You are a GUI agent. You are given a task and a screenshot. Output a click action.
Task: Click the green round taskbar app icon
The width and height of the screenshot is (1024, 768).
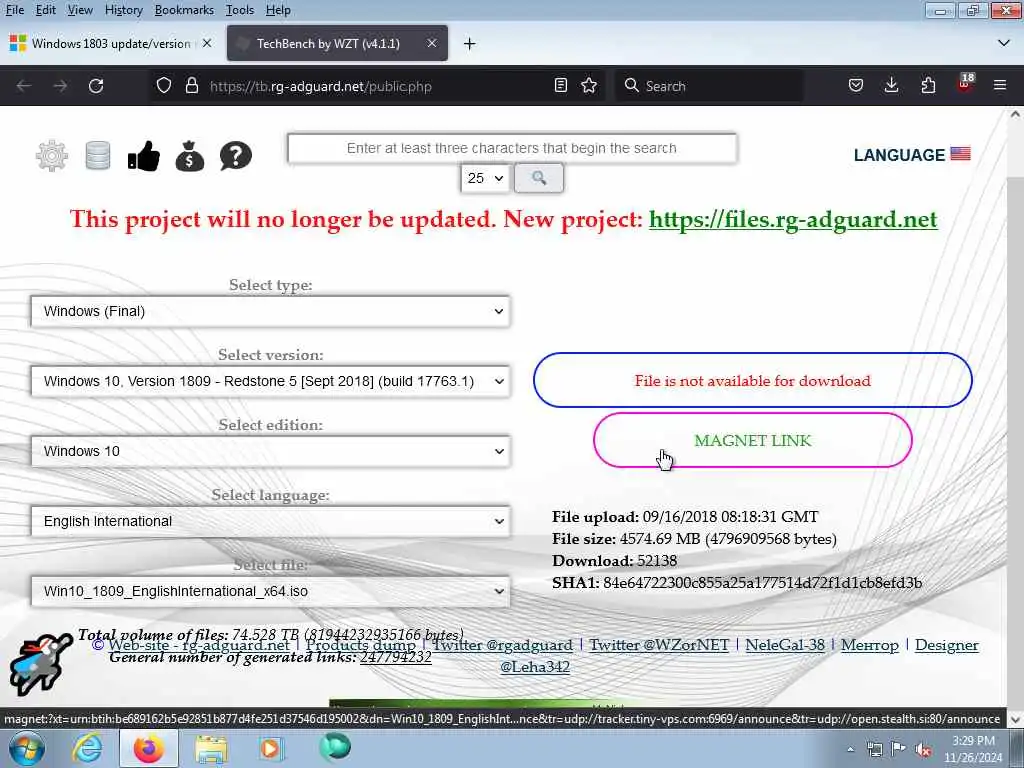click(x=335, y=748)
